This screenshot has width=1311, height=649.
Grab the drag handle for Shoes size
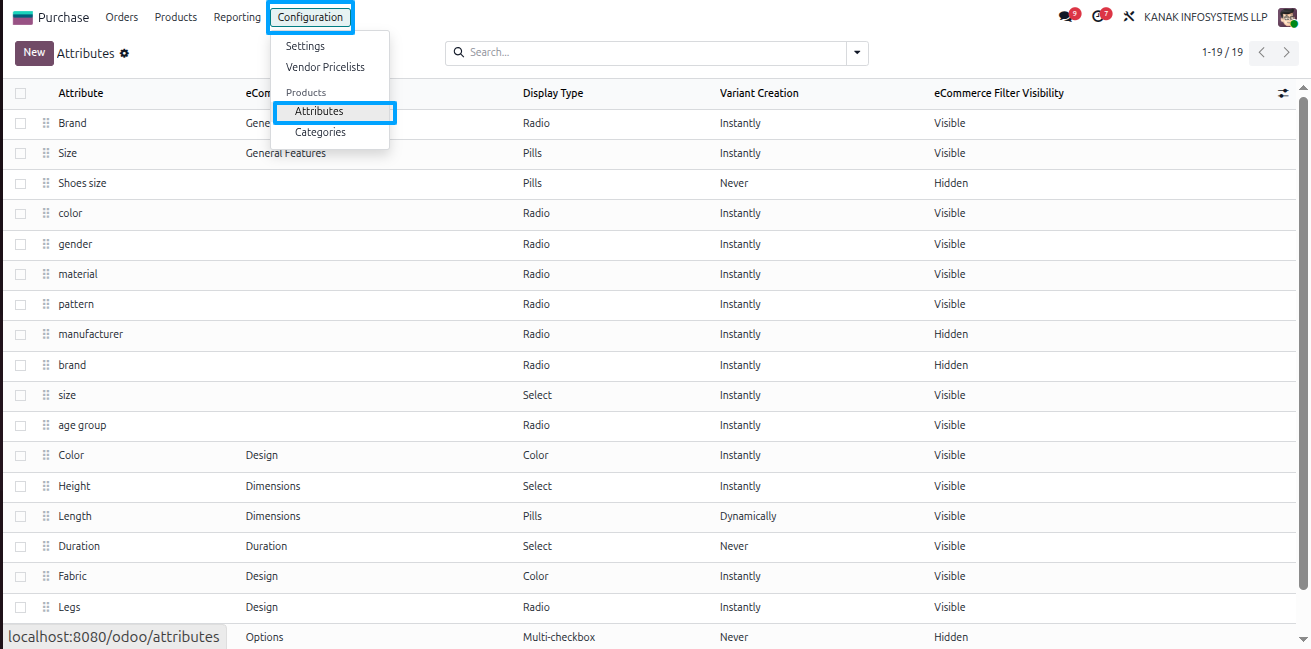coord(46,183)
